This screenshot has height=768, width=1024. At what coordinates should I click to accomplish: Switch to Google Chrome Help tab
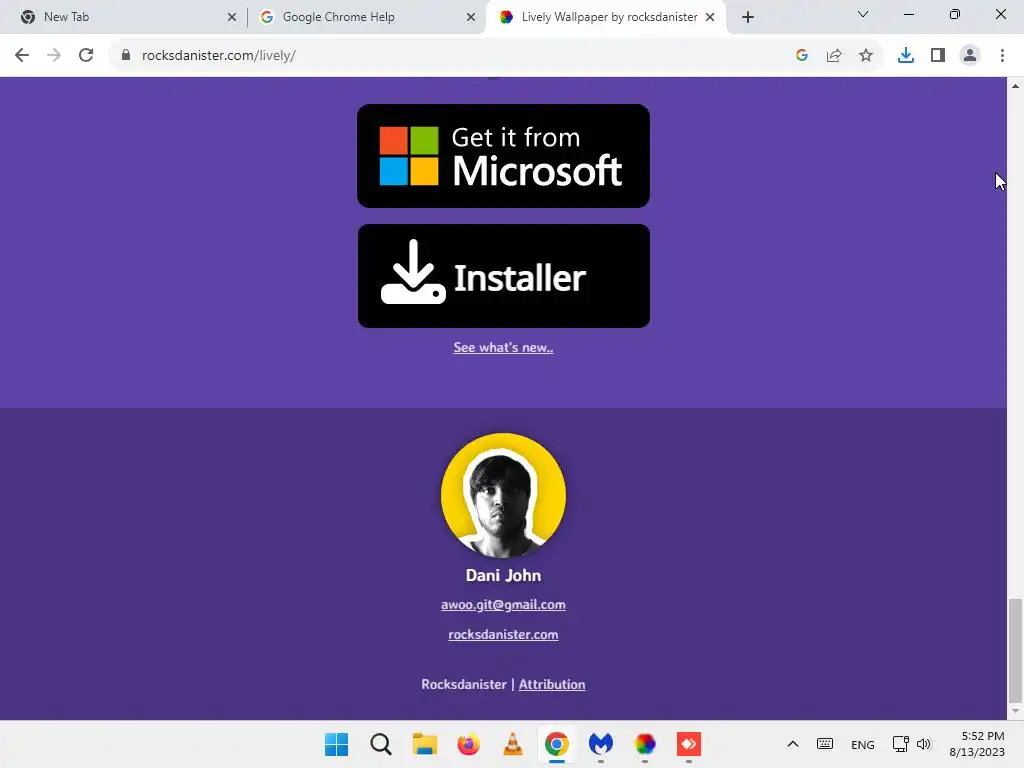(366, 17)
